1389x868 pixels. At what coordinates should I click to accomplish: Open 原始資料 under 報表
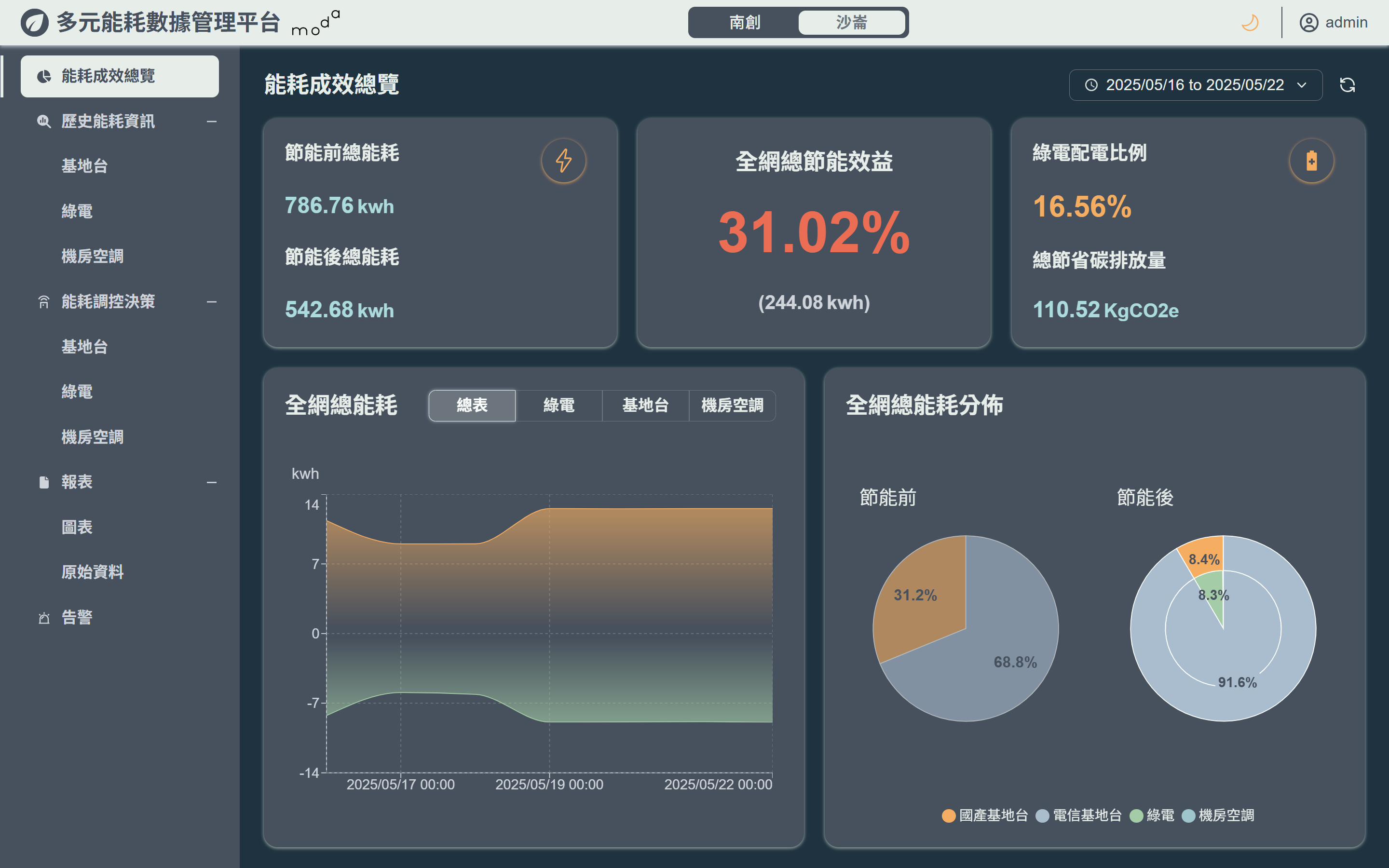[x=93, y=572]
